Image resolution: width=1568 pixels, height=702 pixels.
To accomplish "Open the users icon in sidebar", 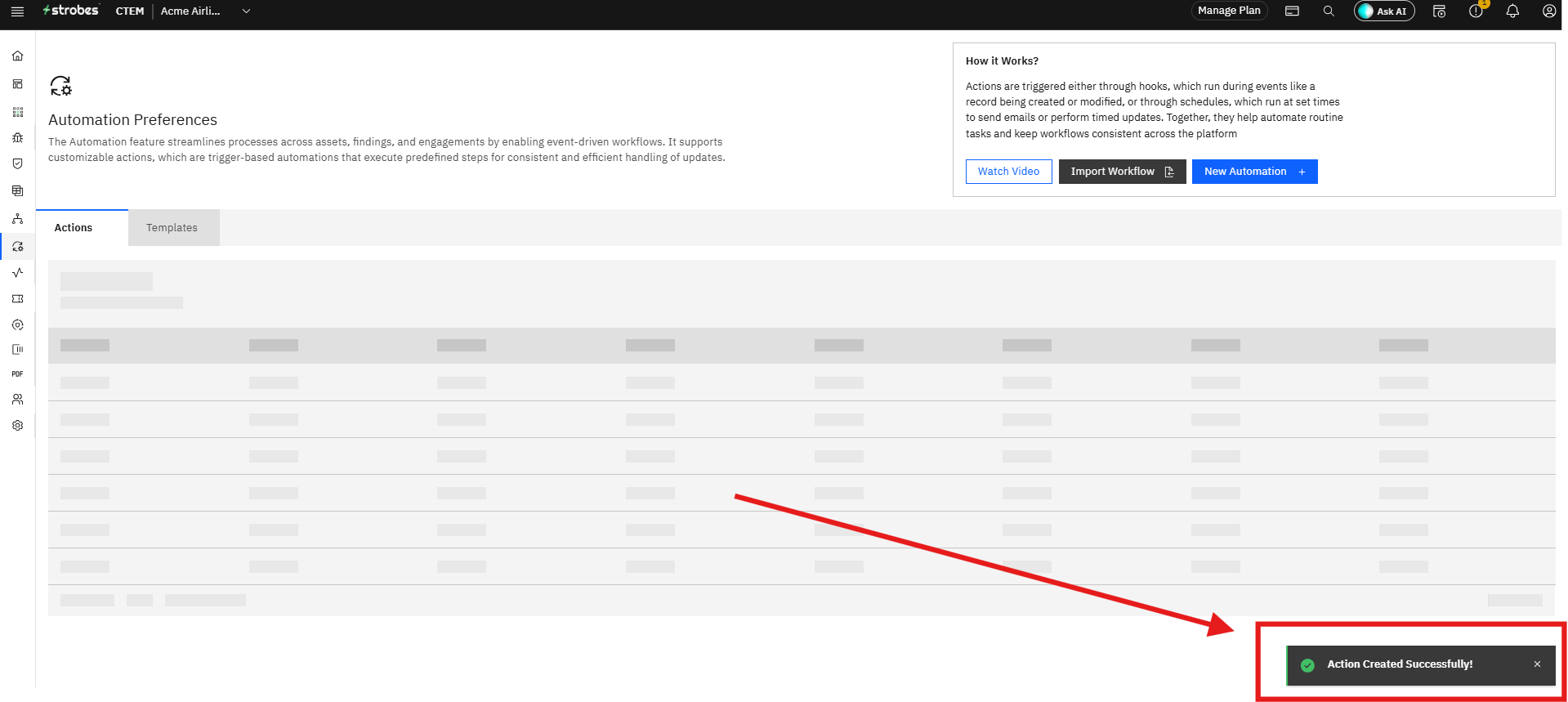I will coord(17,399).
